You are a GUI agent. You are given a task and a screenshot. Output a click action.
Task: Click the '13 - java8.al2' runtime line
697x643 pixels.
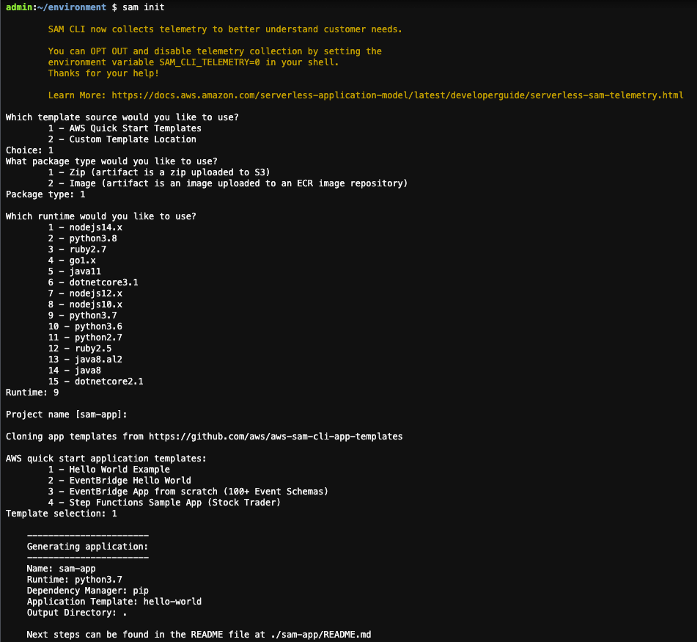coord(85,359)
